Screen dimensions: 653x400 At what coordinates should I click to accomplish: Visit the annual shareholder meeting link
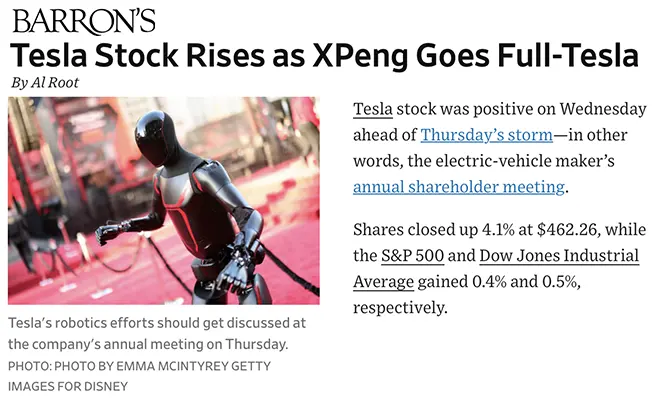(x=460, y=187)
